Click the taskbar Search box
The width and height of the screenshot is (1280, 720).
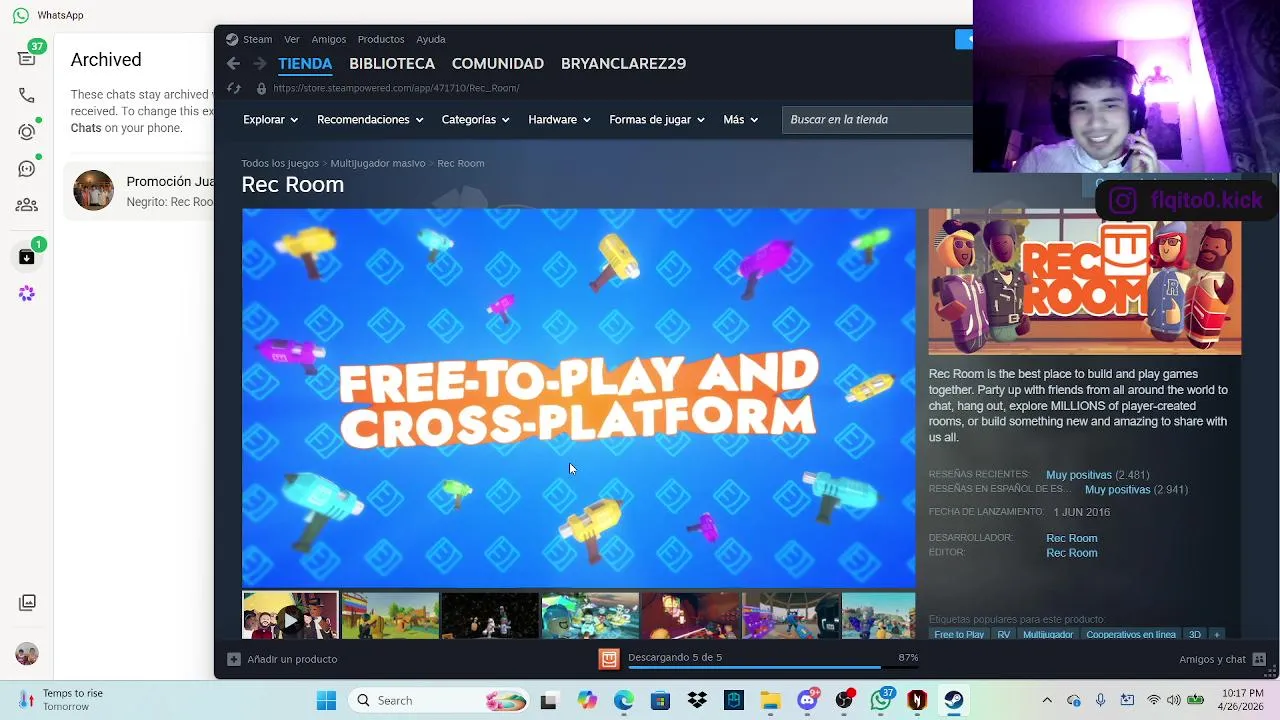pyautogui.click(x=440, y=700)
